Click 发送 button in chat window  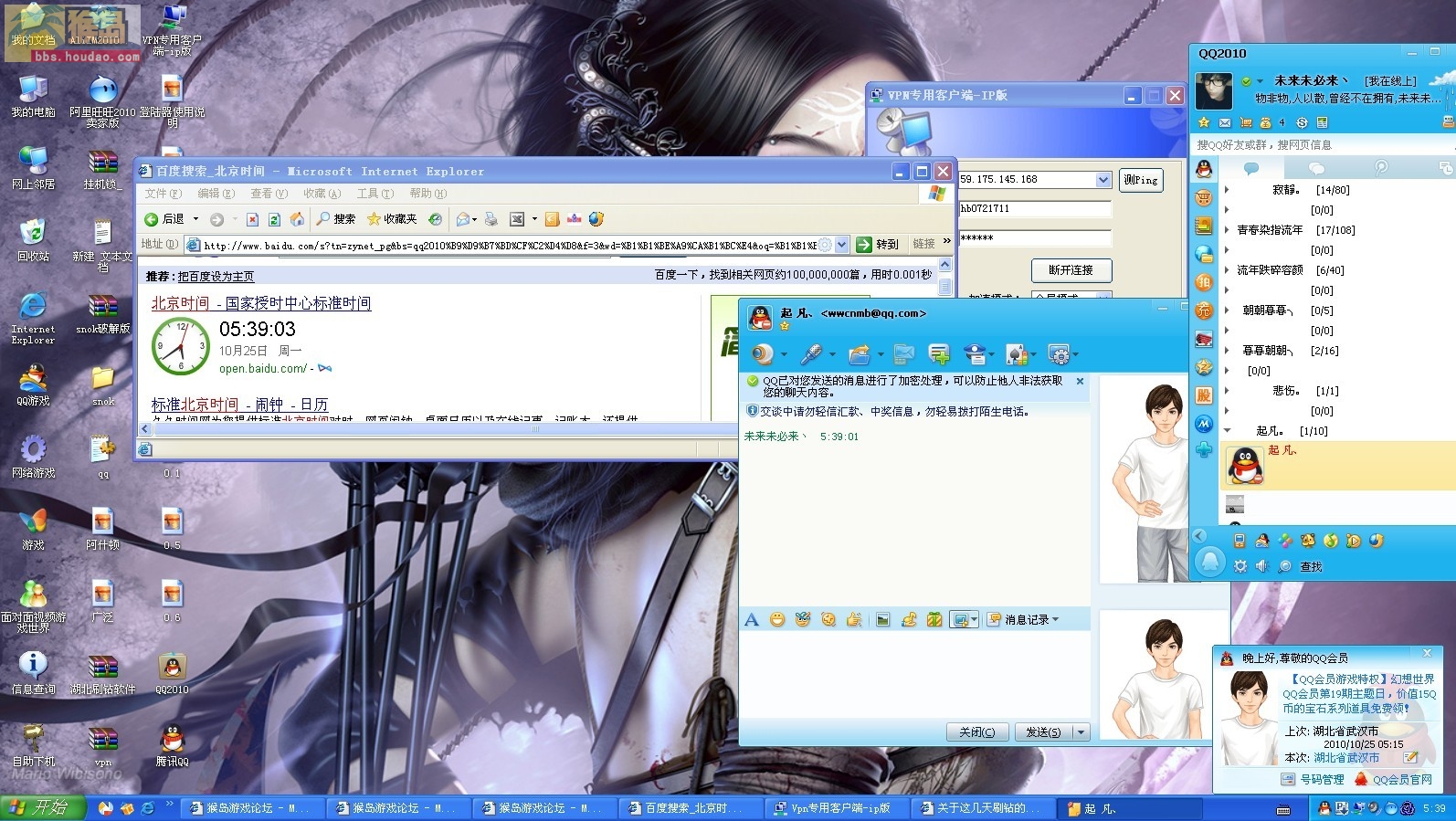1044,732
